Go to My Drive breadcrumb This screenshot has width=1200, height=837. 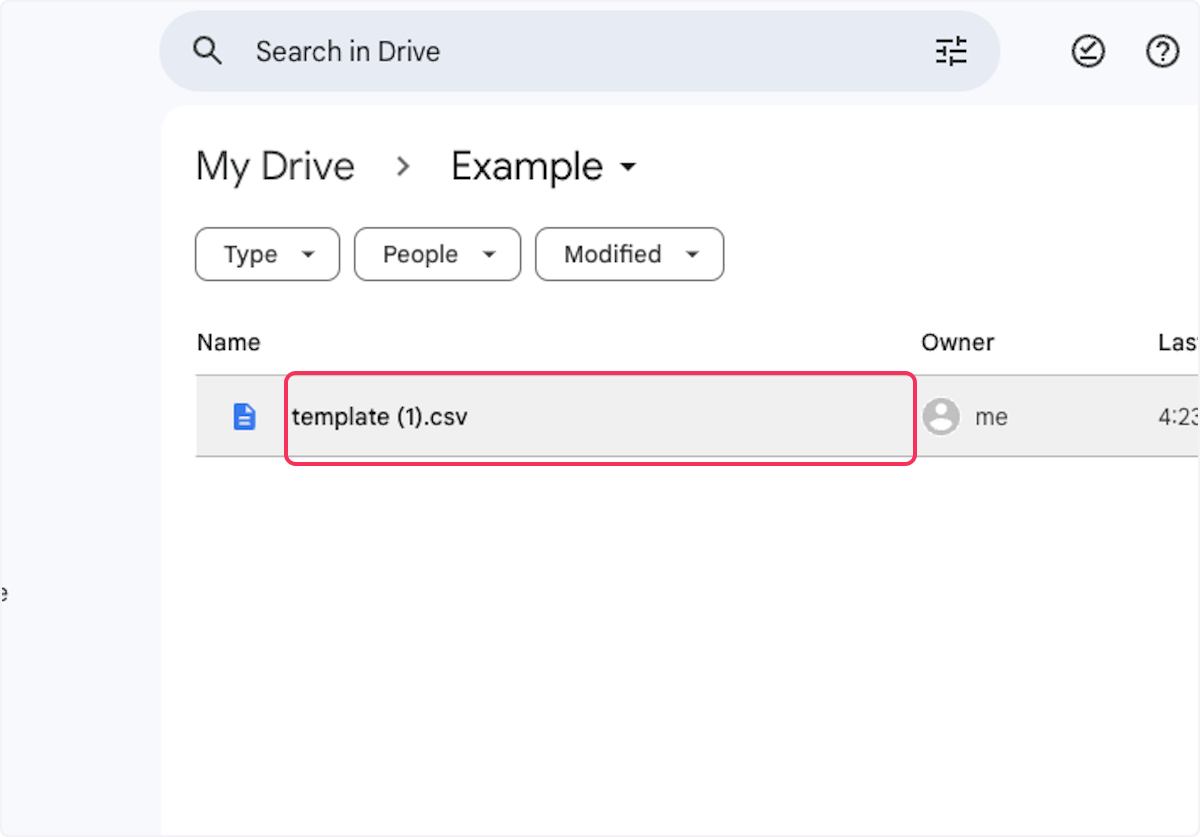point(275,166)
